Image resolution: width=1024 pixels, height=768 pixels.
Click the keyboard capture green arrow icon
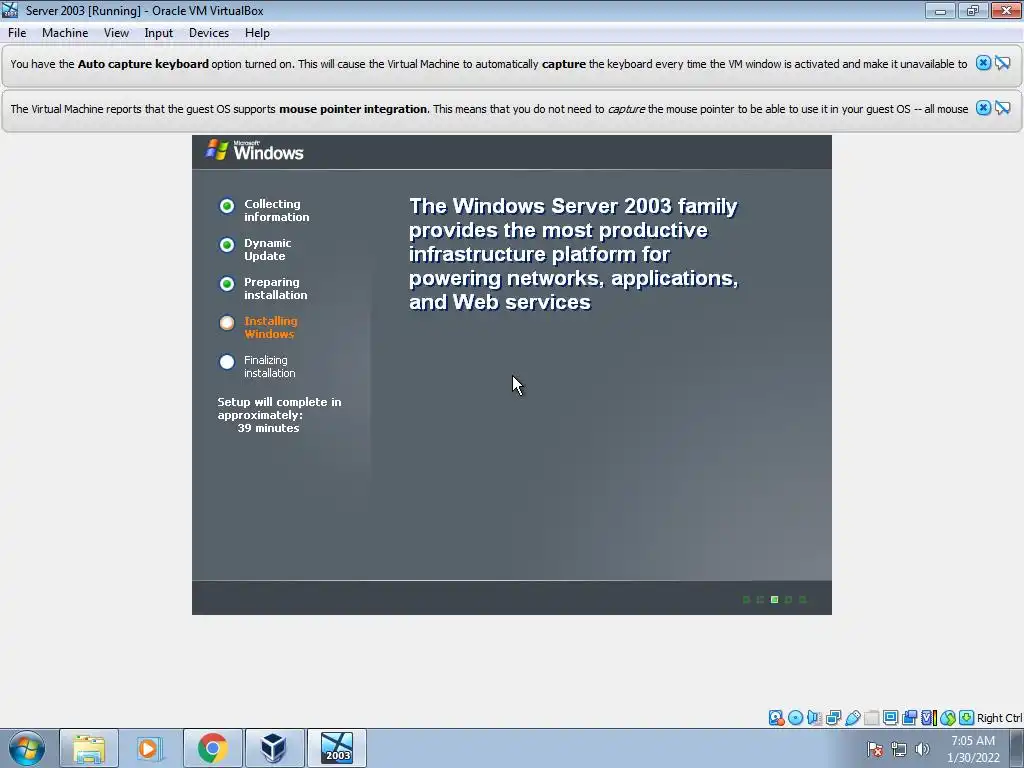(x=967, y=718)
